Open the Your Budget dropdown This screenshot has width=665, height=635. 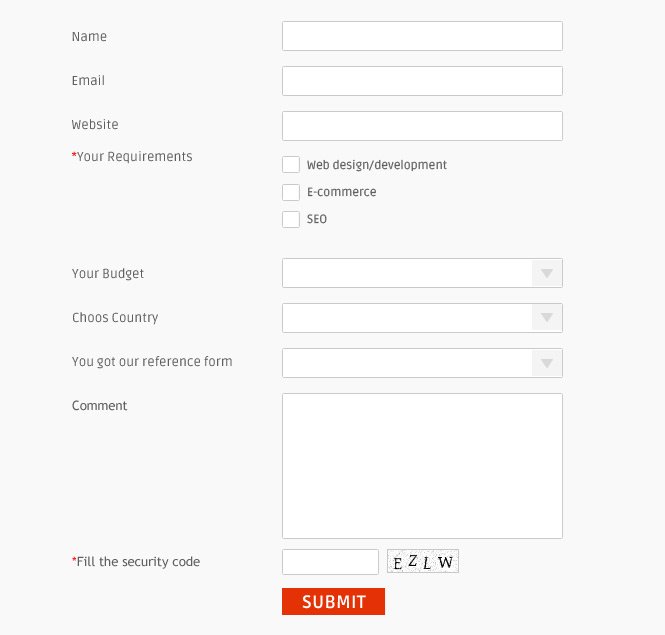[422, 273]
